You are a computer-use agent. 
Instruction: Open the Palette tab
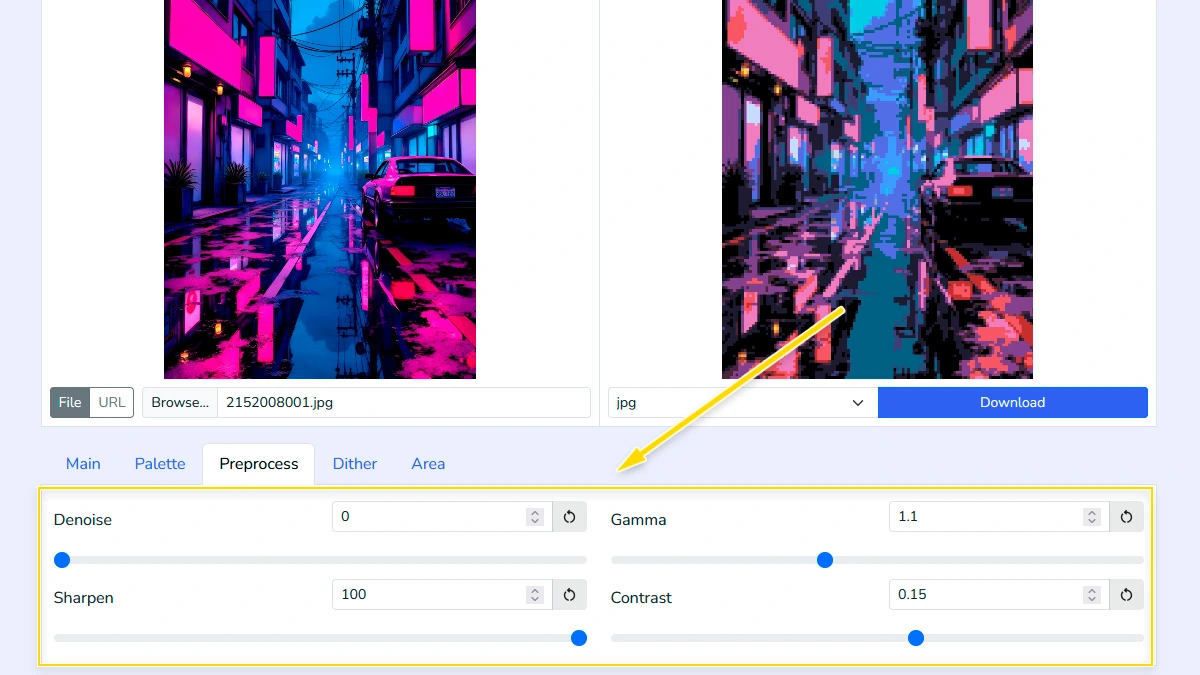(x=159, y=463)
